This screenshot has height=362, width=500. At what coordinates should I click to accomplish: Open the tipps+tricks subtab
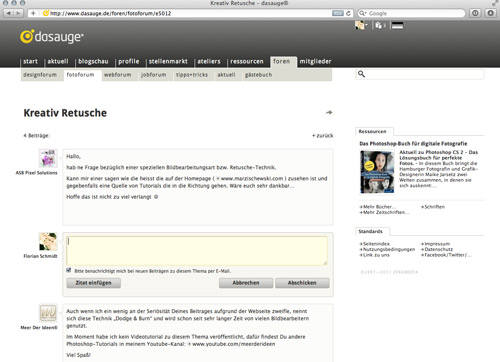pos(192,75)
